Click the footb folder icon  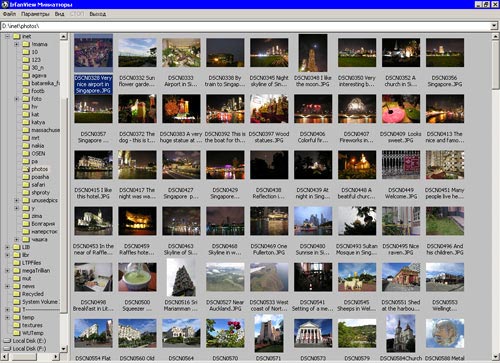[26, 91]
